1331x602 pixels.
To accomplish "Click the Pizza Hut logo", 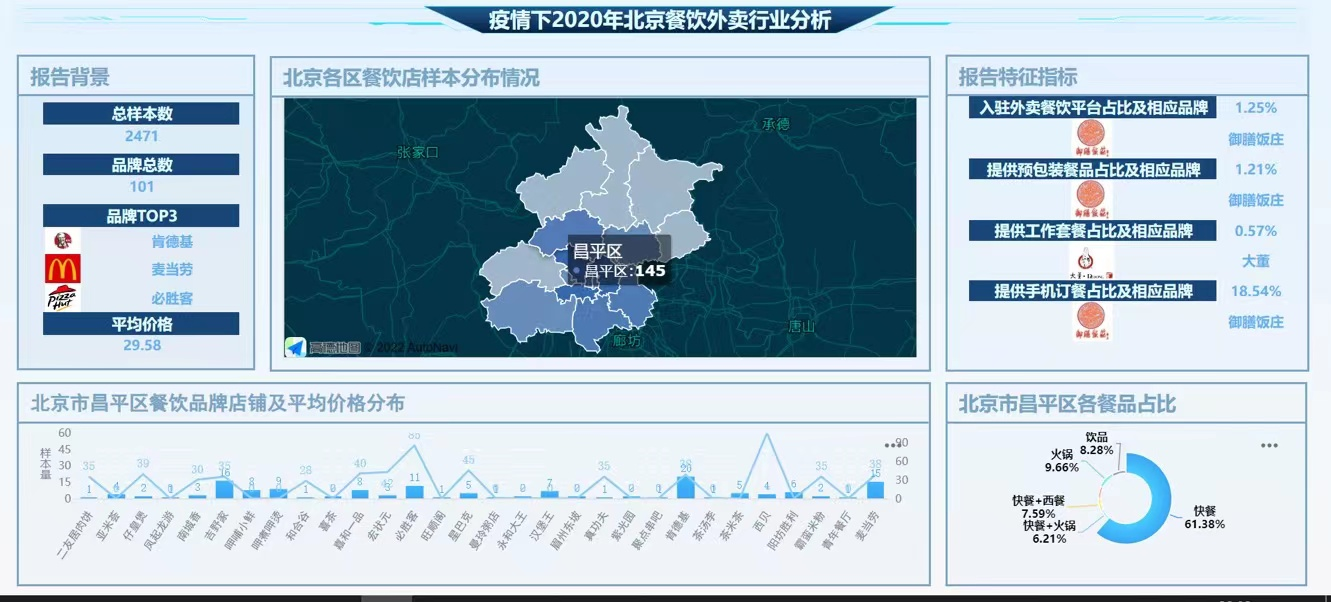I will 62,298.
